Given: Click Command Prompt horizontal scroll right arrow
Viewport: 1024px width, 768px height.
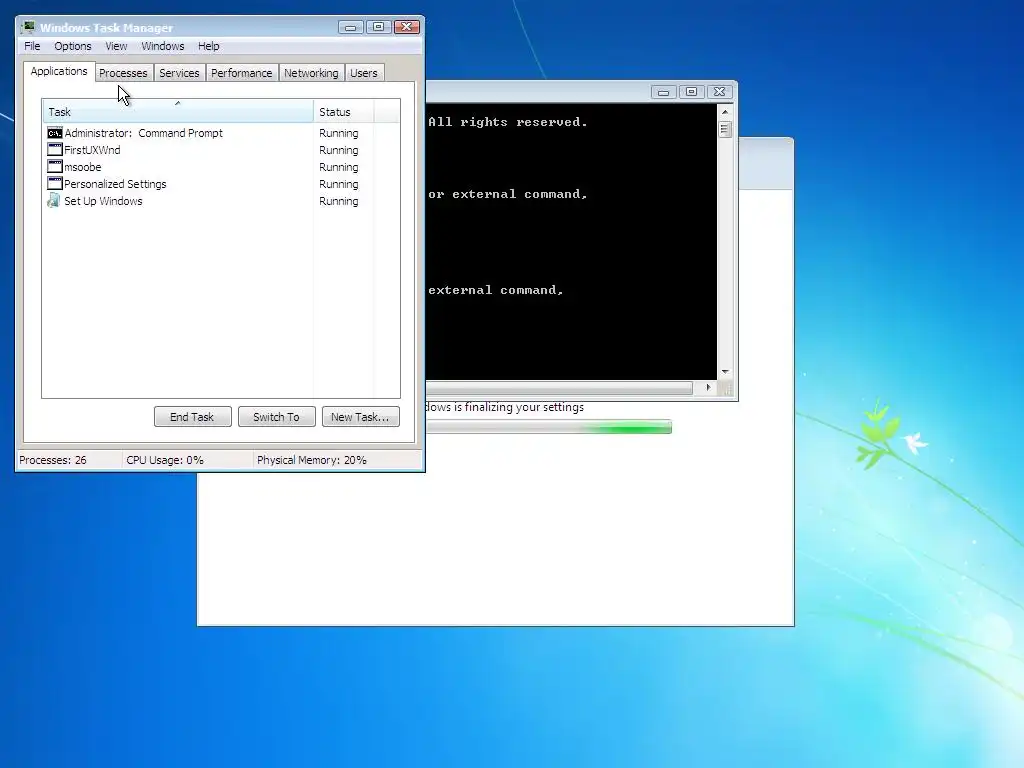Looking at the screenshot, I should click(x=708, y=387).
